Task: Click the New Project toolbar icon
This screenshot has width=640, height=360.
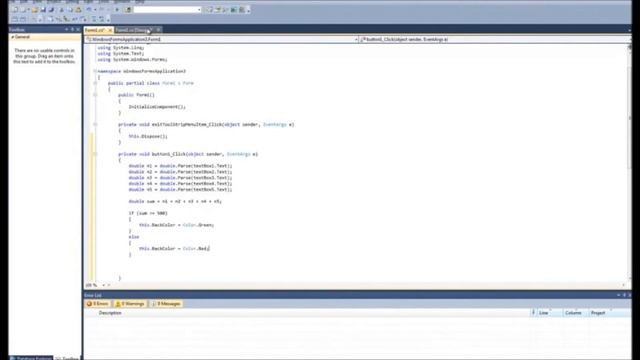Action: (15, 10)
